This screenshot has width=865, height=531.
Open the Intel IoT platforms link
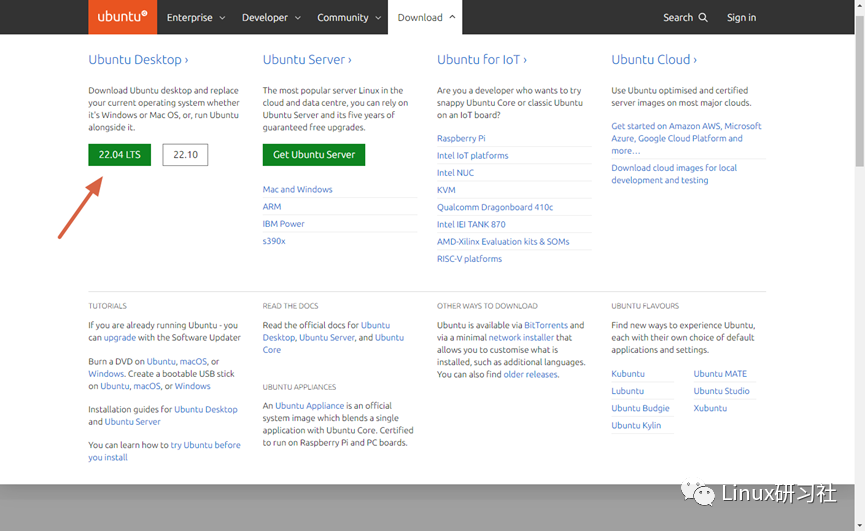point(473,155)
